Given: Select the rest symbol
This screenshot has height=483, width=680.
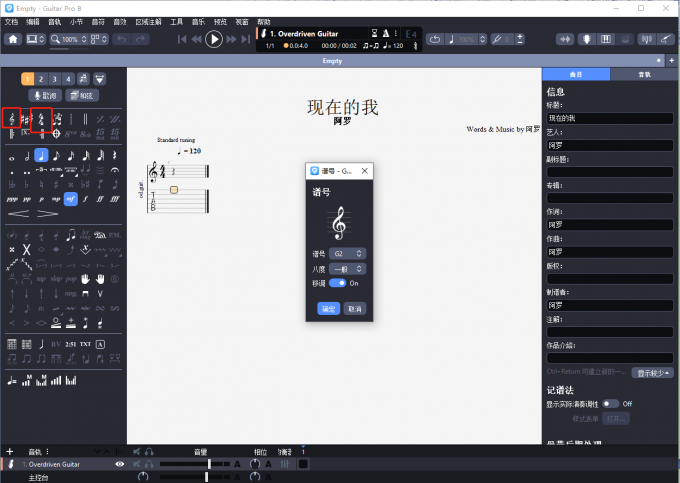Looking at the screenshot, I should point(114,156).
